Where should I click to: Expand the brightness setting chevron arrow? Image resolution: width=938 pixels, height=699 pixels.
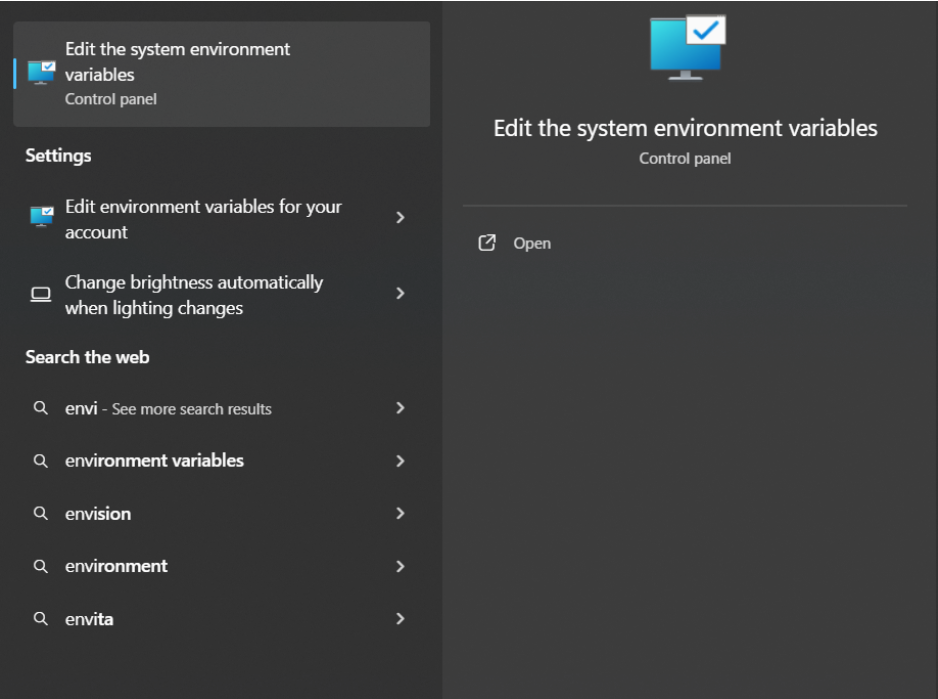coord(400,294)
